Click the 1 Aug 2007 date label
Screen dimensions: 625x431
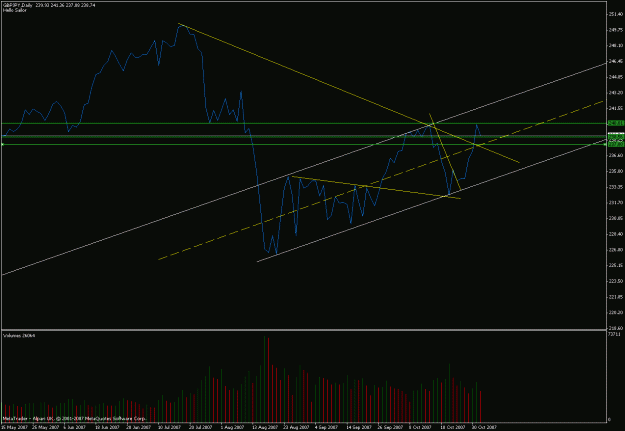click(x=232, y=427)
